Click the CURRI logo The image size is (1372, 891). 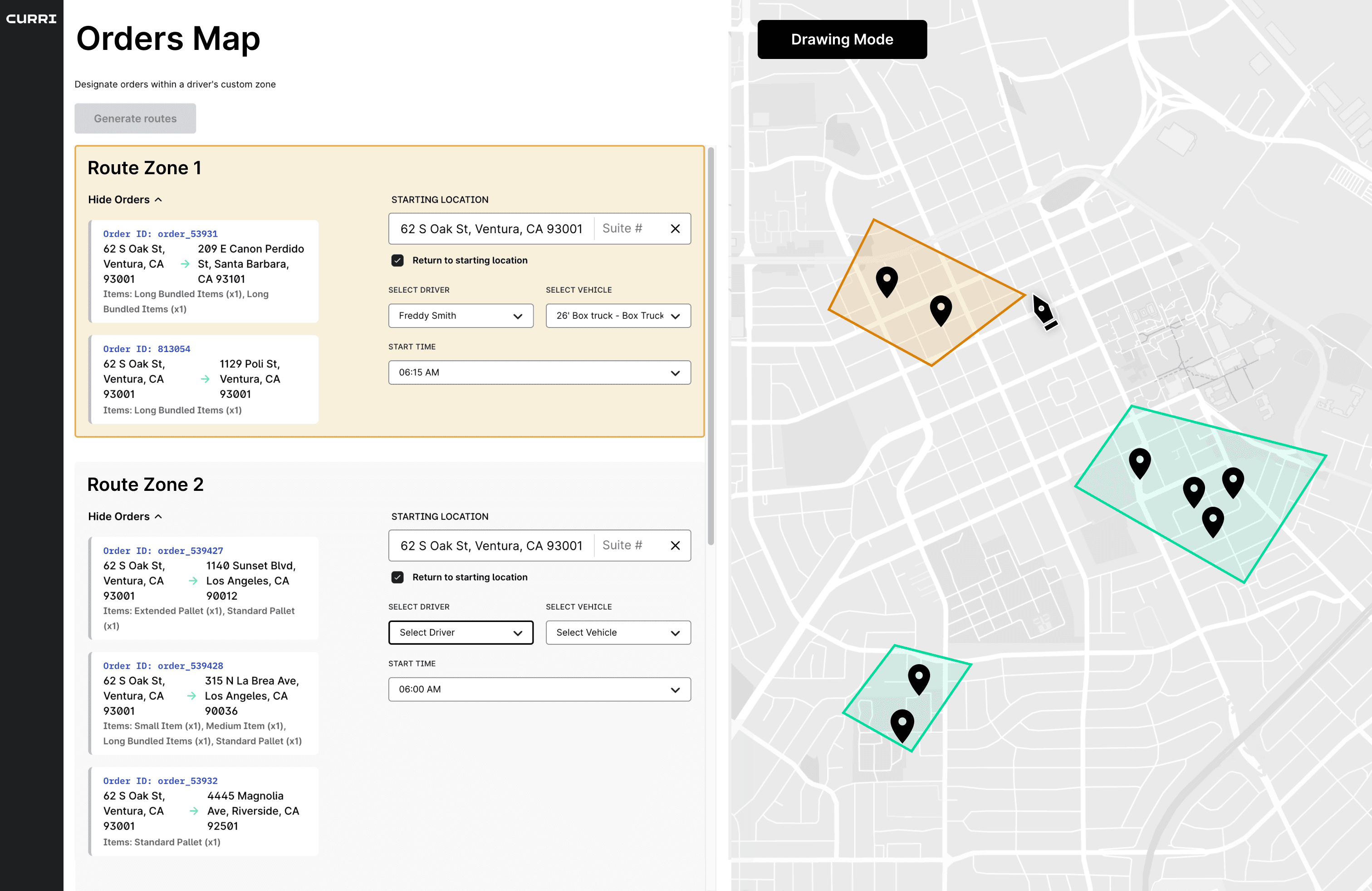click(x=32, y=19)
